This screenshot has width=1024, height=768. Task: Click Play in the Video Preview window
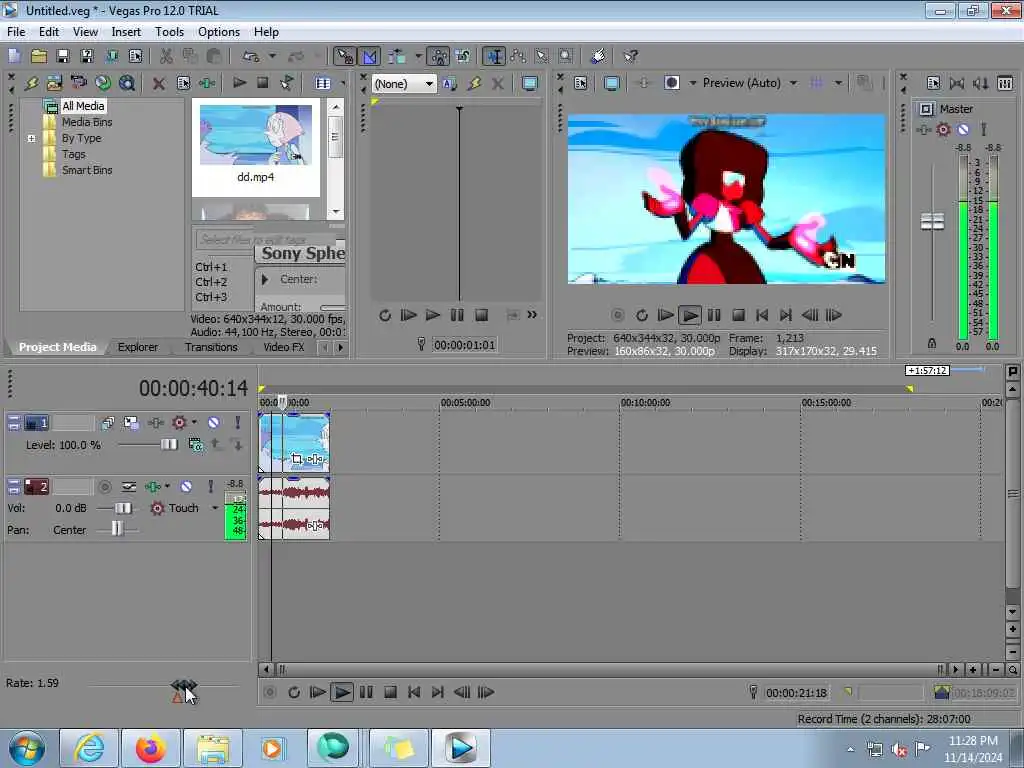(x=690, y=315)
